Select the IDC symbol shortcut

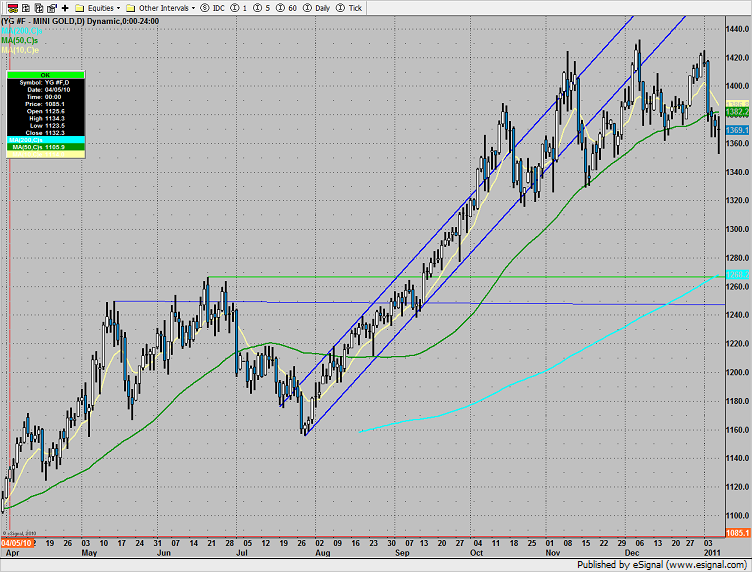tap(216, 7)
